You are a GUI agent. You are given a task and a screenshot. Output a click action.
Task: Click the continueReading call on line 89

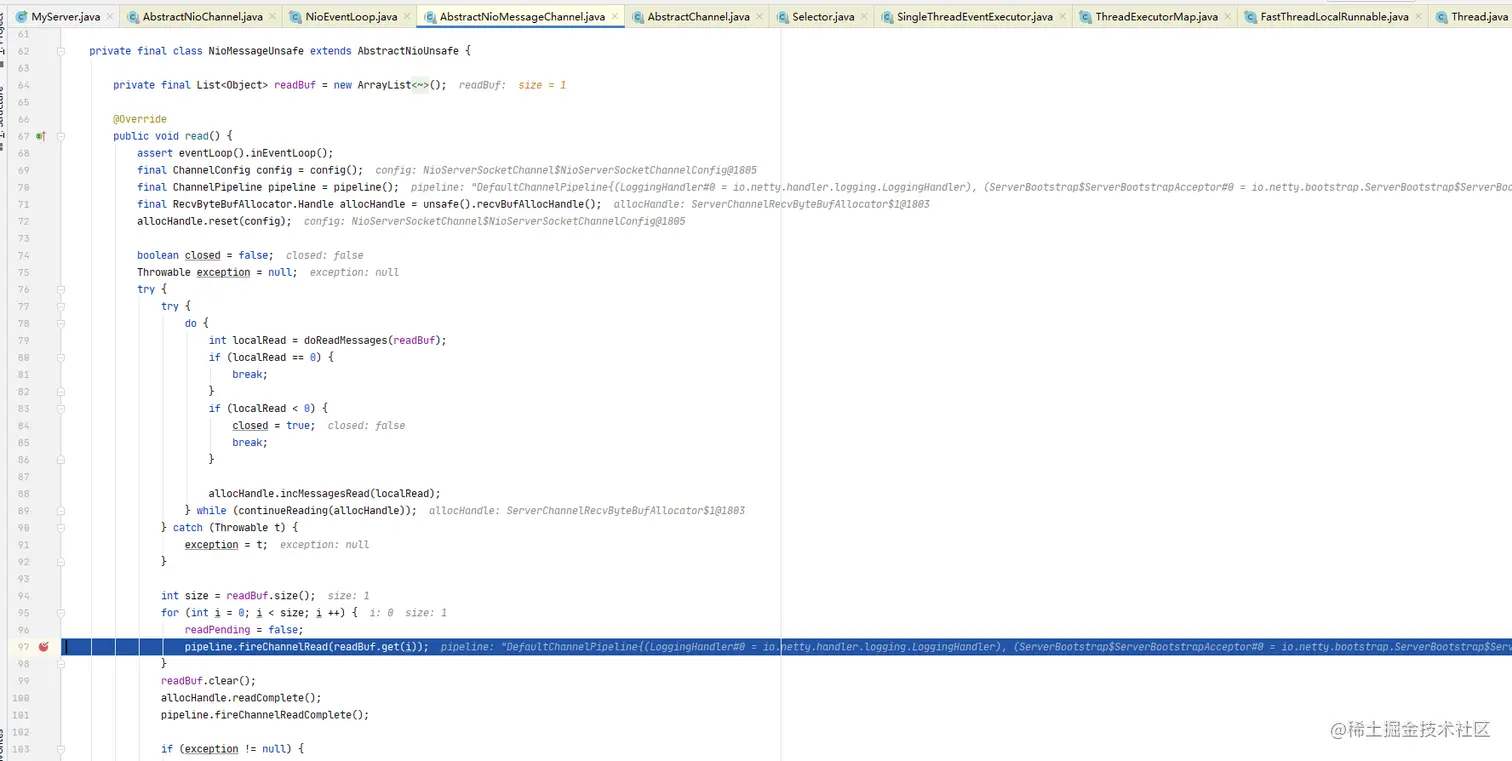coord(281,510)
